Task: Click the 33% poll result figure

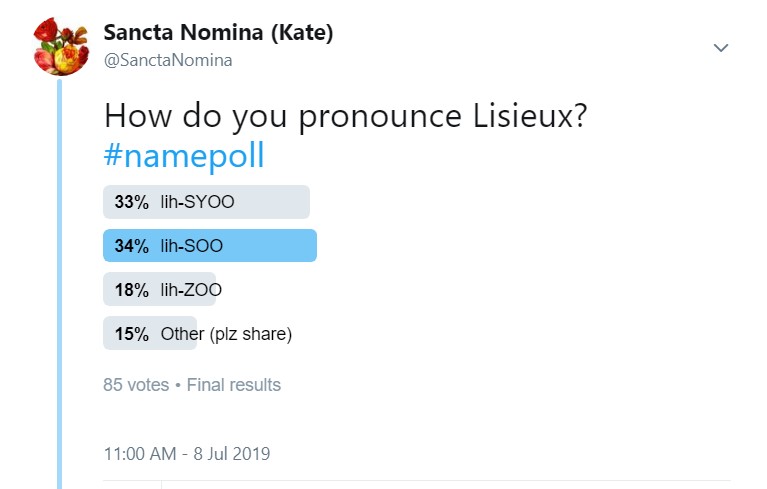Action: 131,202
